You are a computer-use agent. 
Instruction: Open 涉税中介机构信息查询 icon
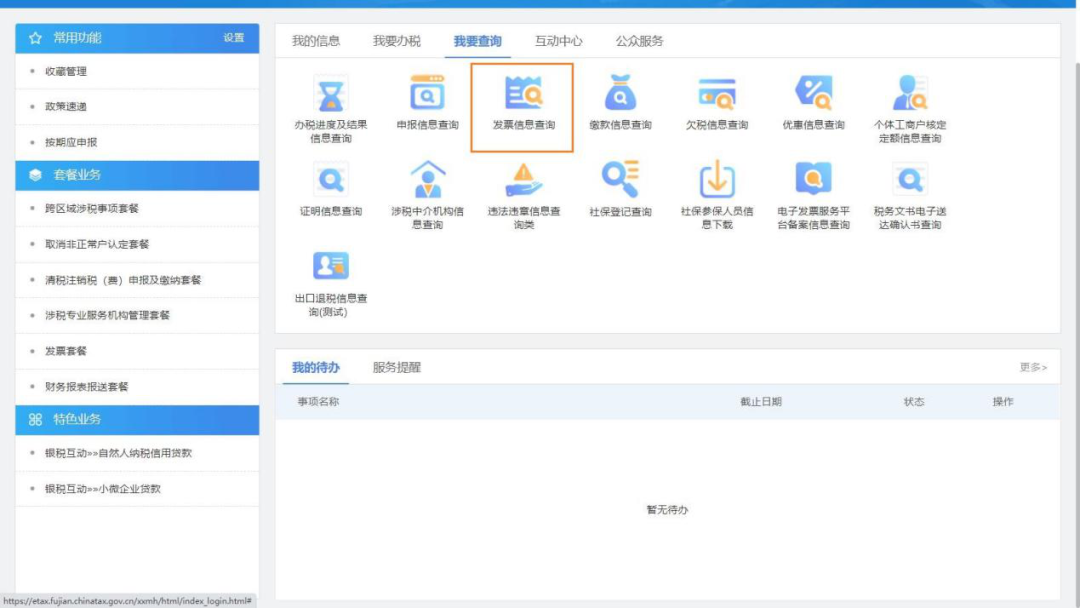(x=428, y=180)
